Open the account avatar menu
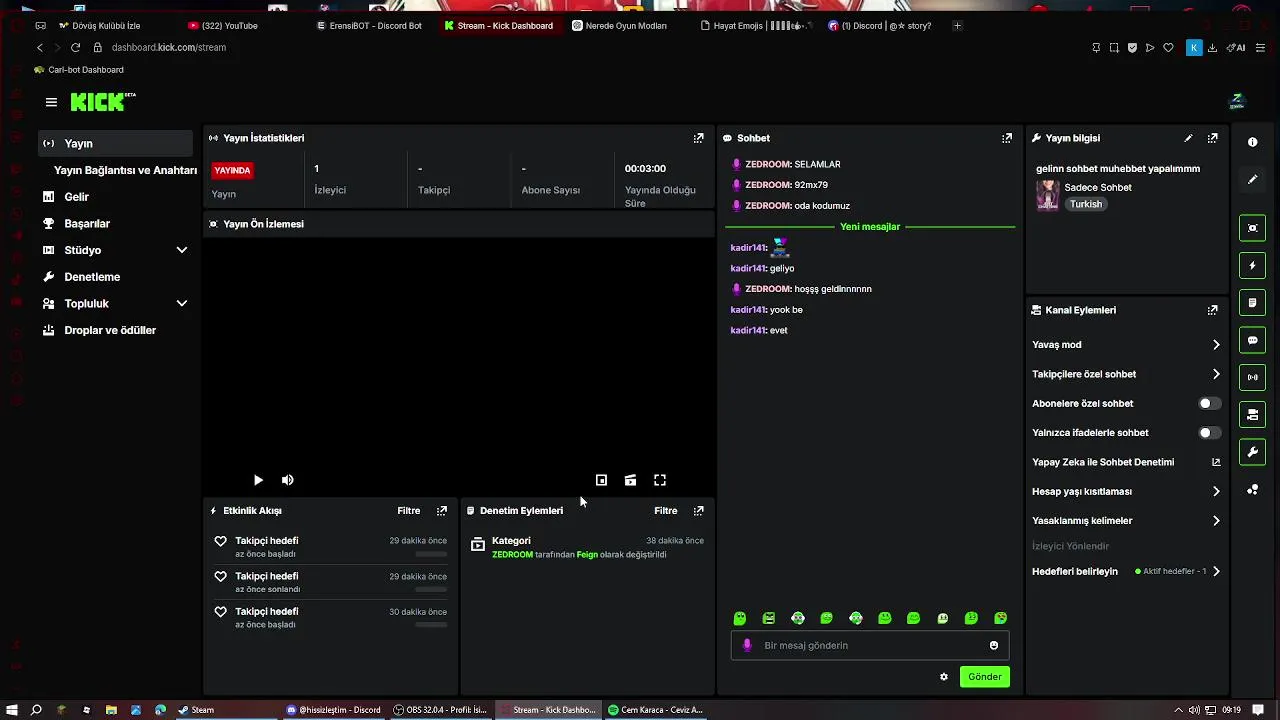Viewport: 1280px width, 720px height. tap(1237, 101)
